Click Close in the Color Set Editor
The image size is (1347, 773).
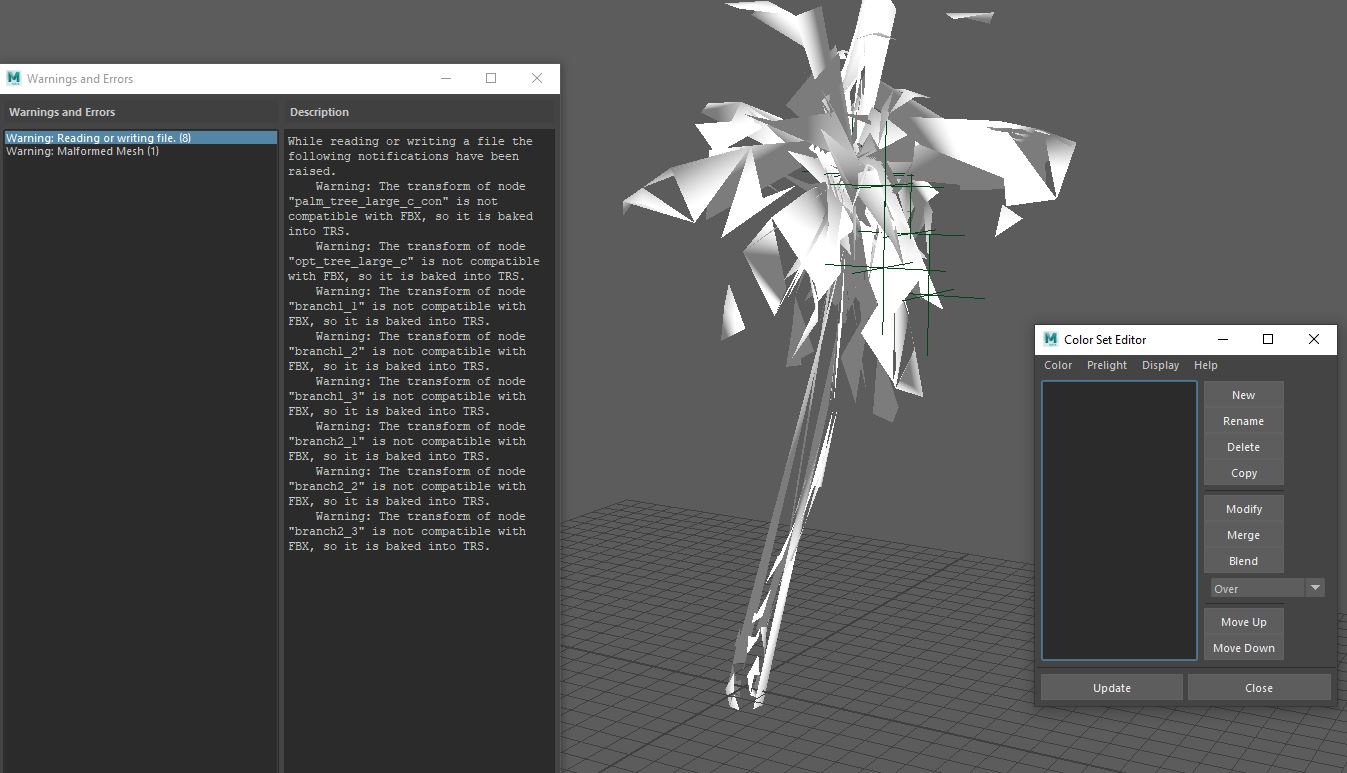[x=1259, y=687]
